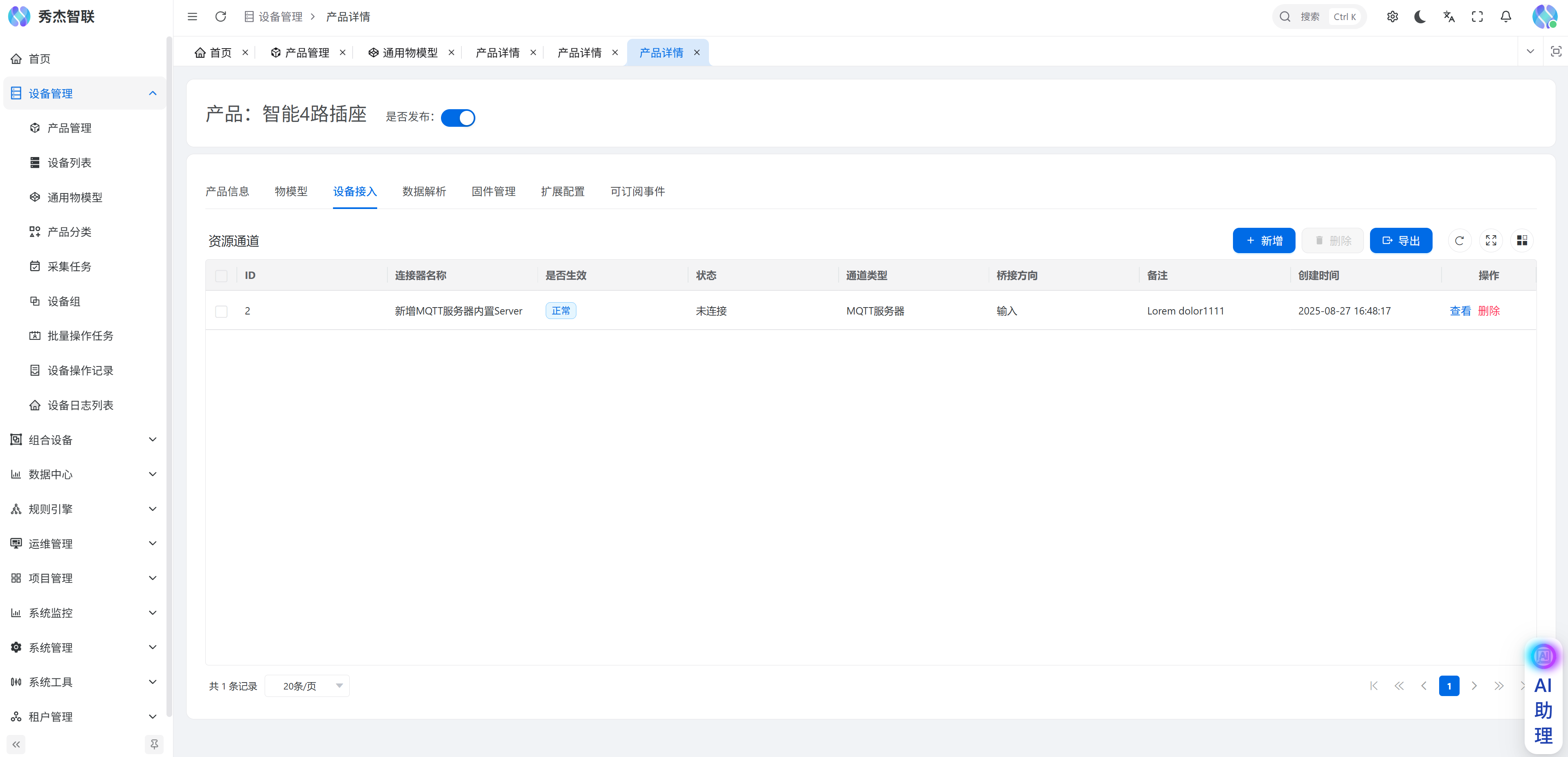
Task: Expand table to fullscreen view
Action: tap(1491, 240)
